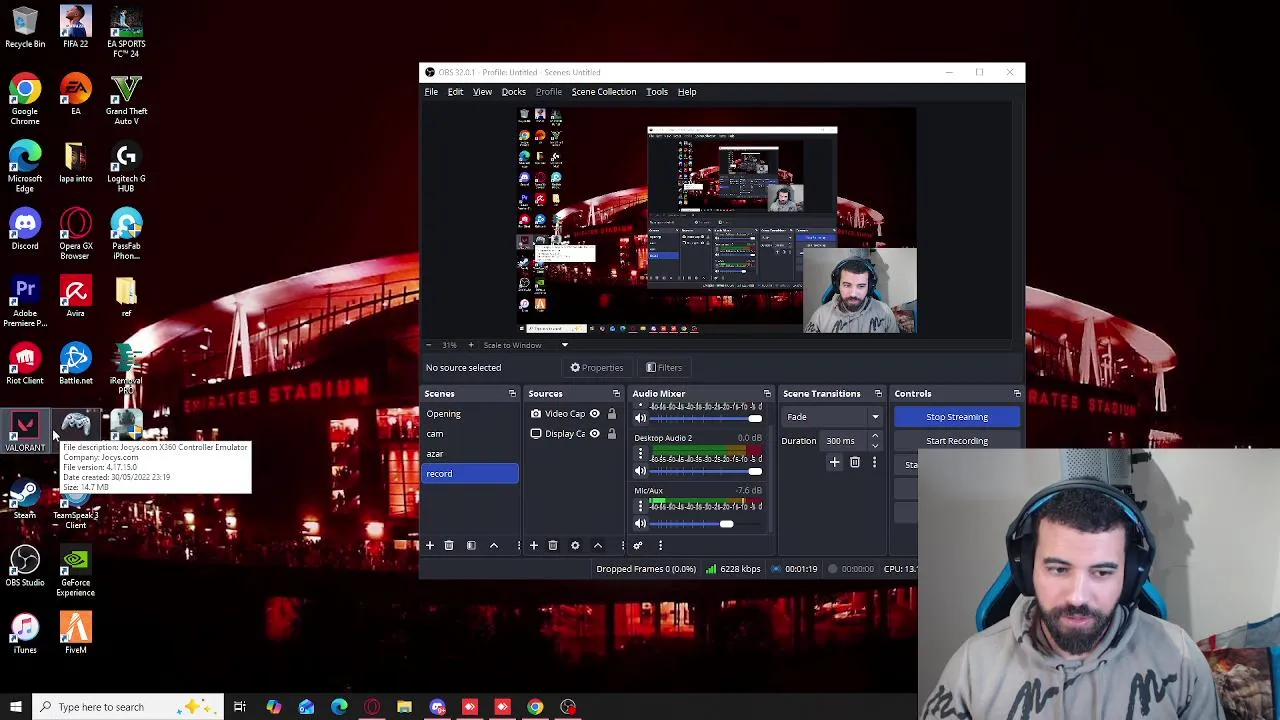Select the Steam desktop shortcut

pyautogui.click(x=25, y=500)
